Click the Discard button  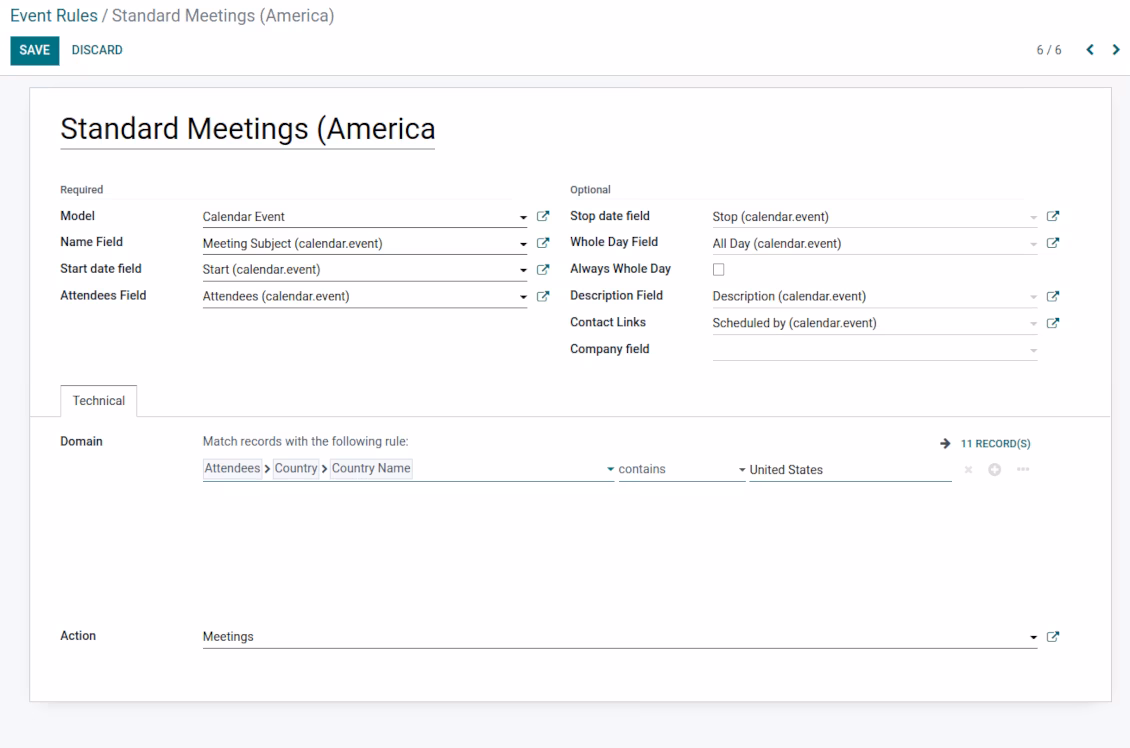click(x=97, y=50)
